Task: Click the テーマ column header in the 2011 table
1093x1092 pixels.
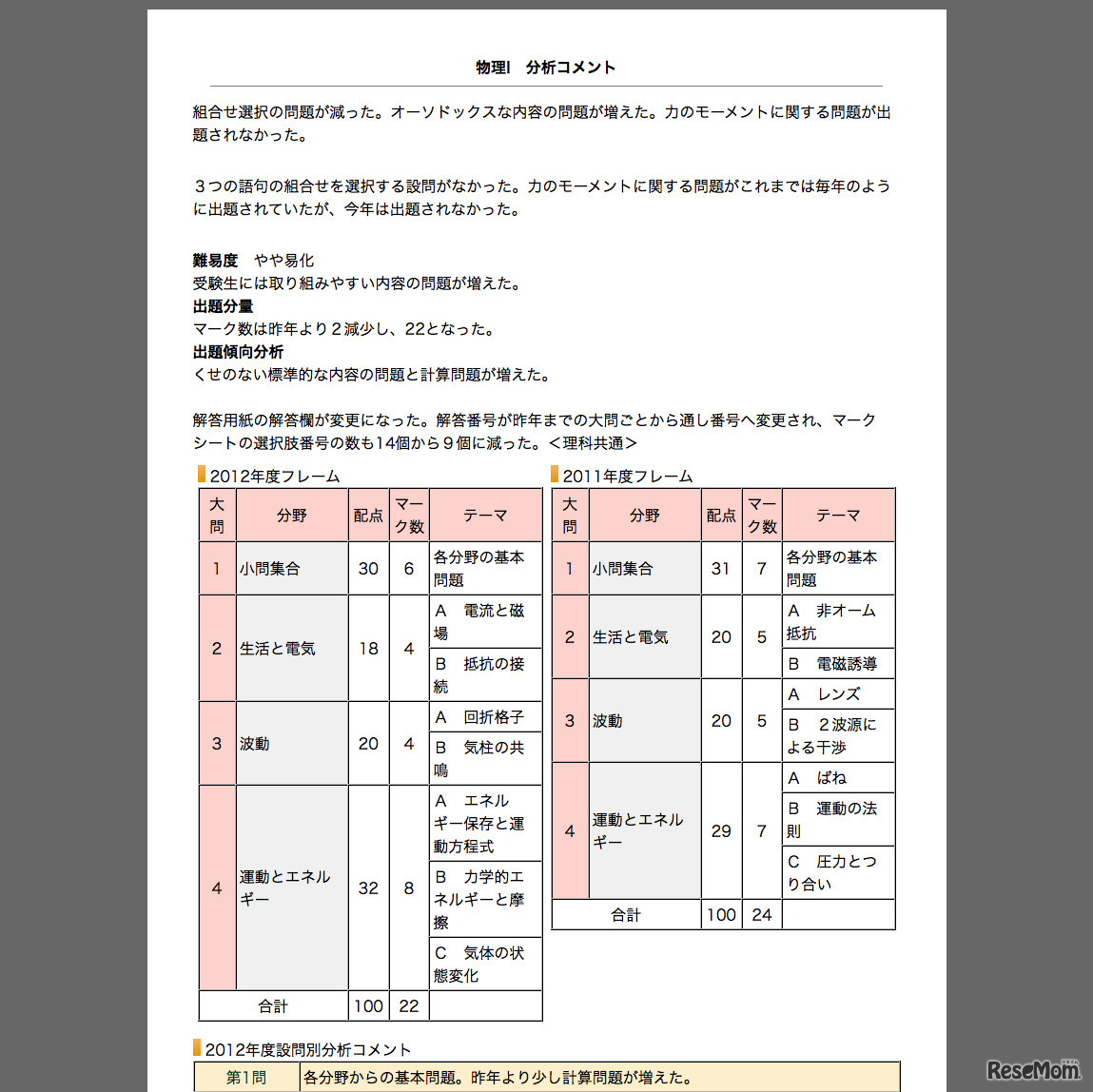Action: pyautogui.click(x=838, y=515)
